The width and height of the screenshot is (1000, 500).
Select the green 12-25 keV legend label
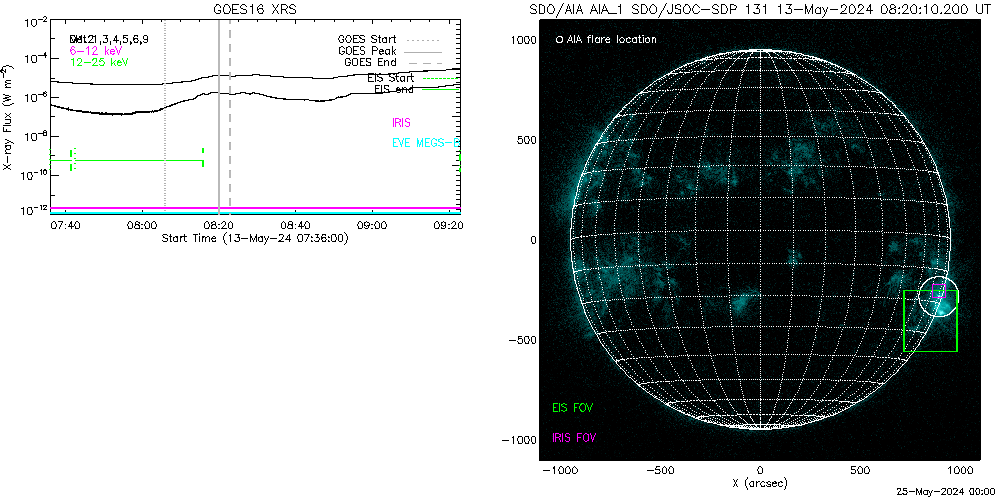[x=99, y=62]
